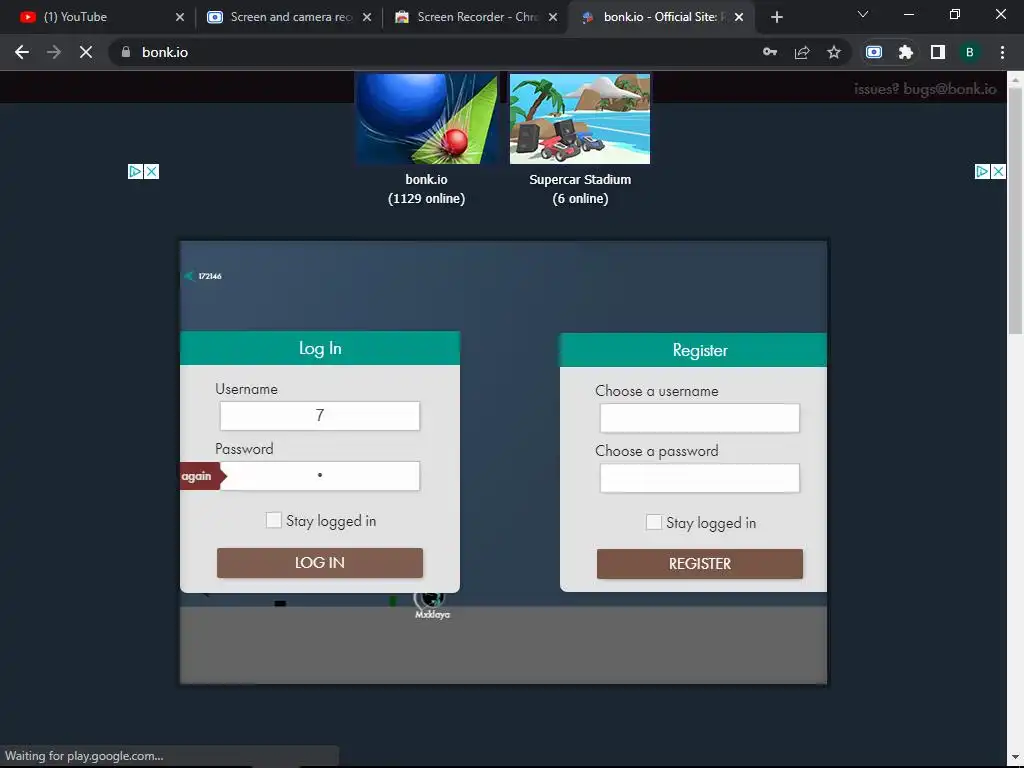This screenshot has height=768, width=1024.
Task: Click the Register panel header
Action: click(694, 350)
